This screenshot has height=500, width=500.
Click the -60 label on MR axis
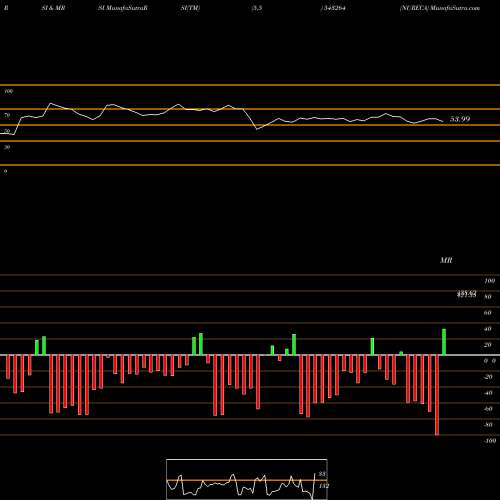[488, 409]
